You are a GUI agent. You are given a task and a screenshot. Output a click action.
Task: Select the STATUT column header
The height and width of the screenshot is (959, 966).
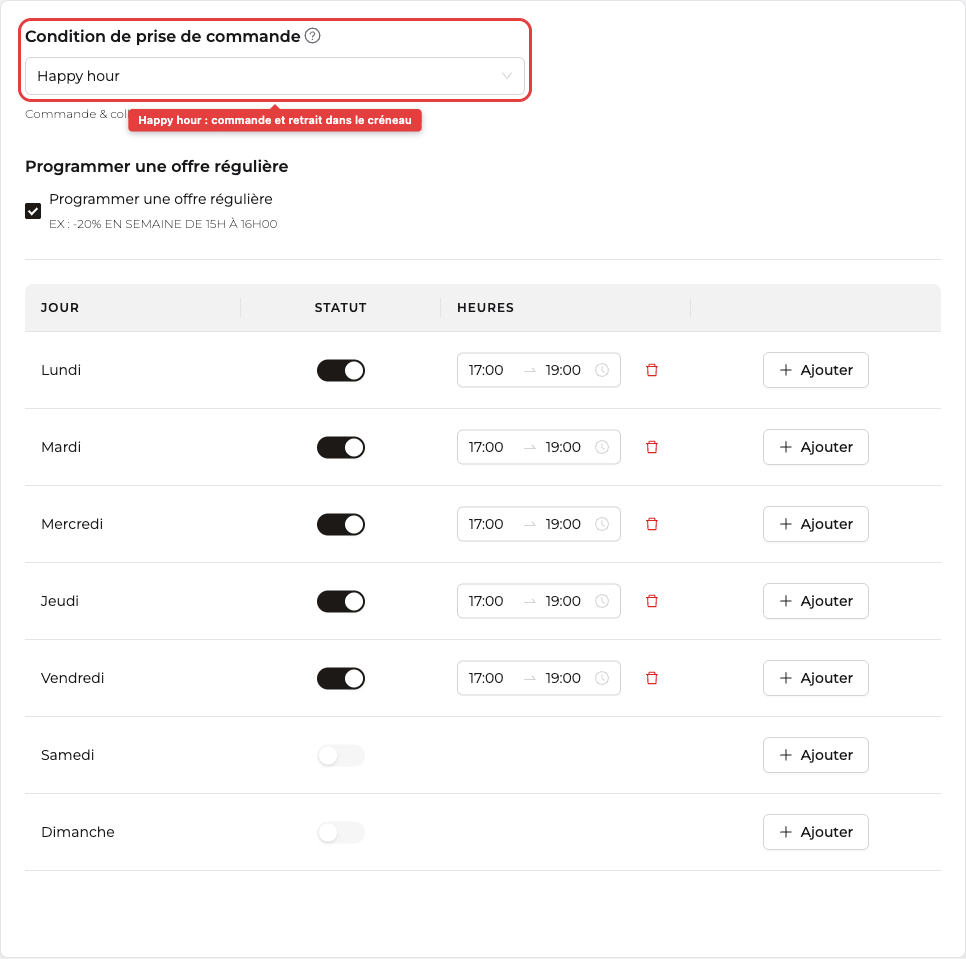[341, 307]
